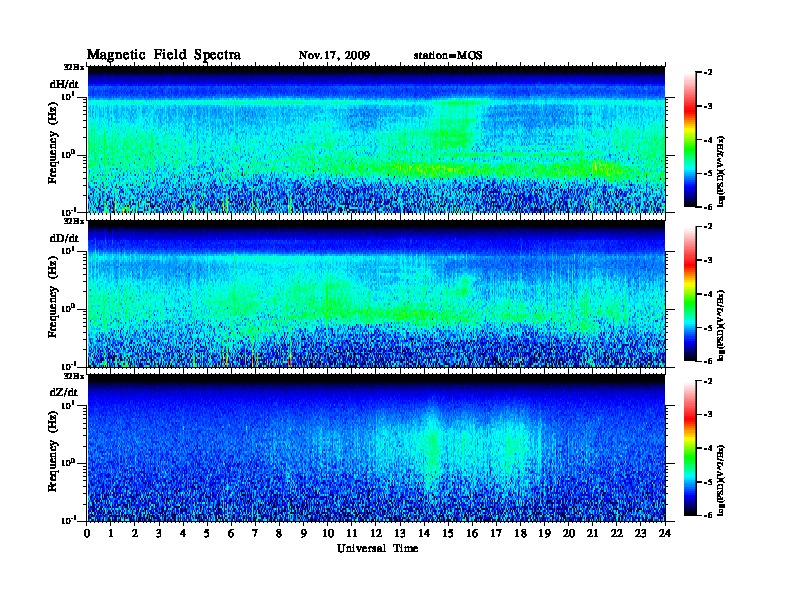Click the hour '22' tick label
Viewport: 792px width, 612px height.
[x=617, y=533]
